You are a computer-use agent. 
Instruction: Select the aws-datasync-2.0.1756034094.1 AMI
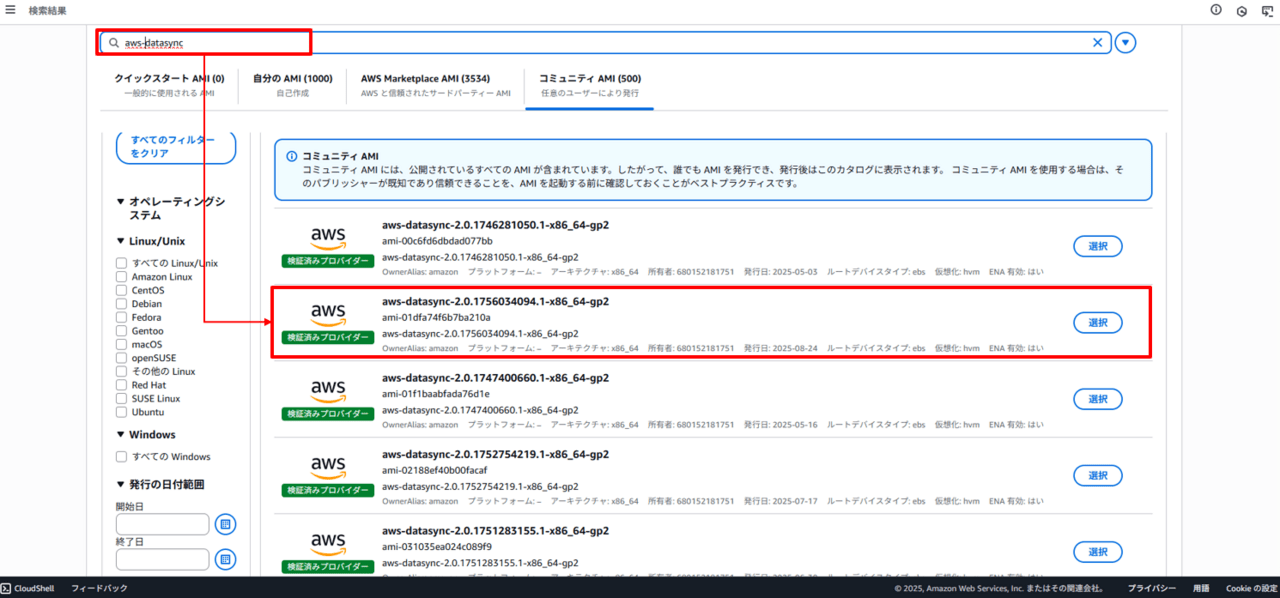pos(1097,322)
